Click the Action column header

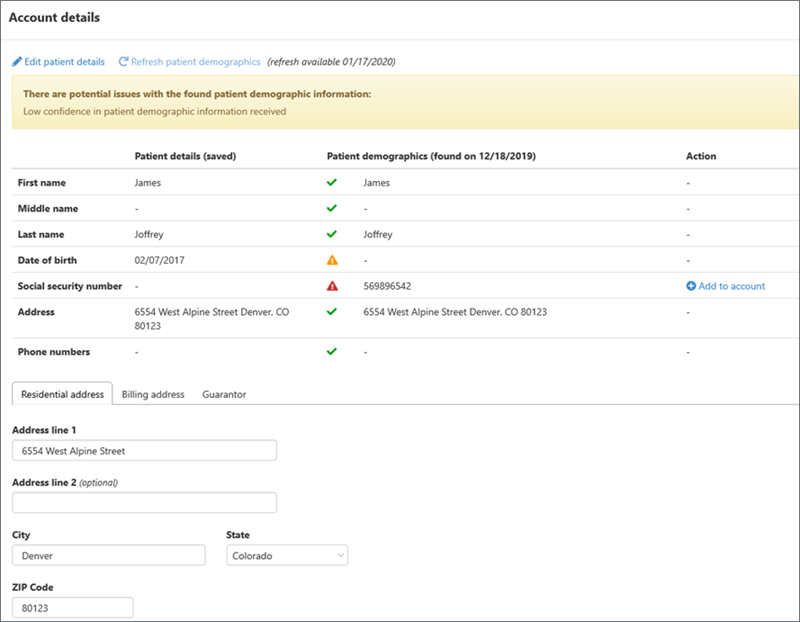coord(701,156)
